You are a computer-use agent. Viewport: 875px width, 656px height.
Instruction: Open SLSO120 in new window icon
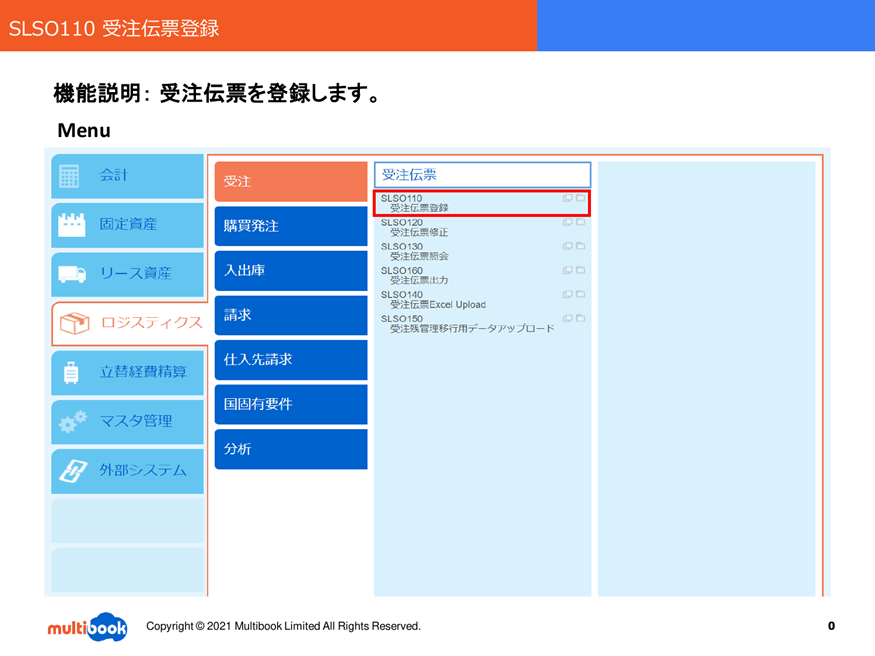tap(568, 222)
